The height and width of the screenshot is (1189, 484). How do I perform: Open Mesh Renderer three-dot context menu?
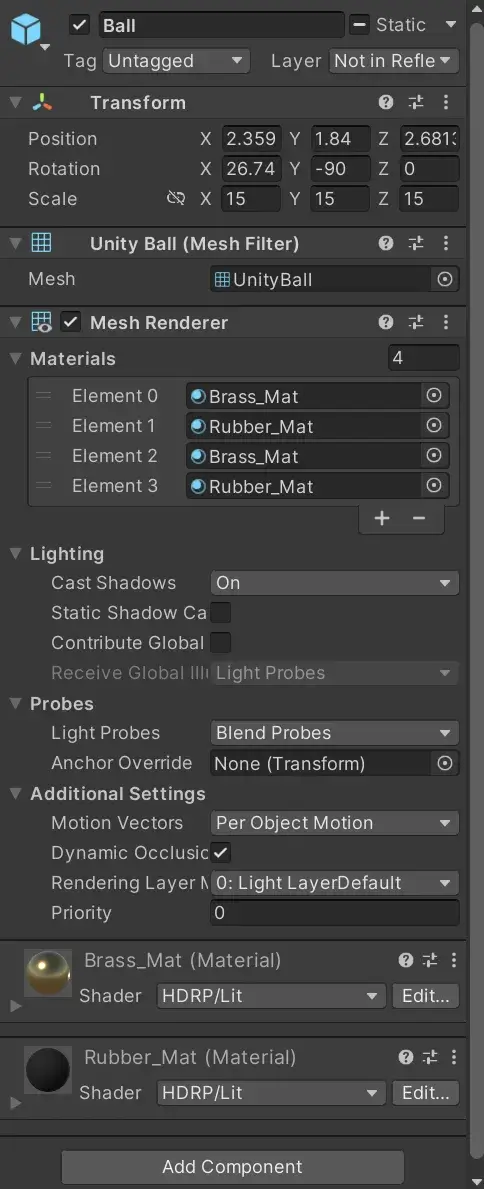point(445,322)
